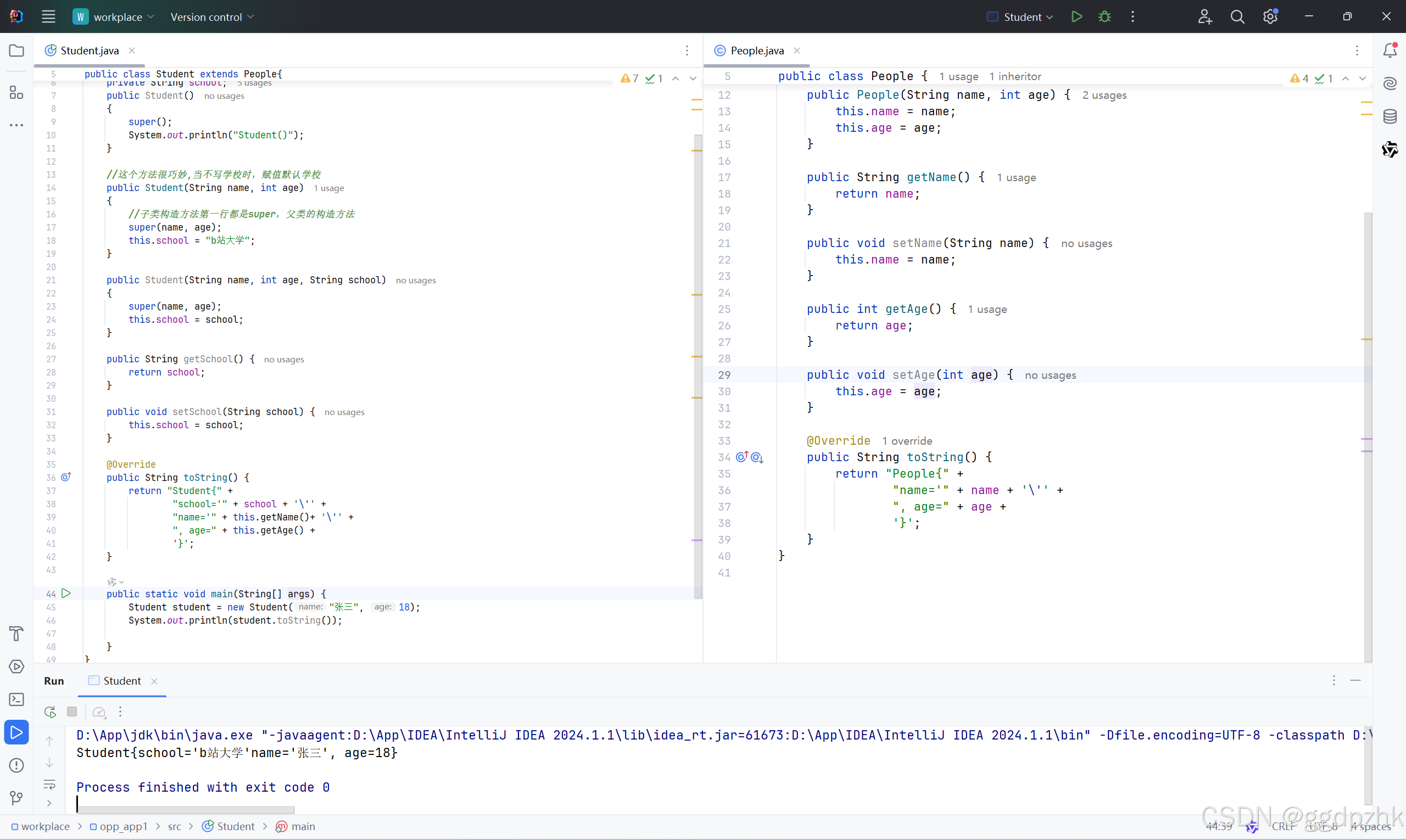Open warnings count indicator in Student.java

click(629, 79)
